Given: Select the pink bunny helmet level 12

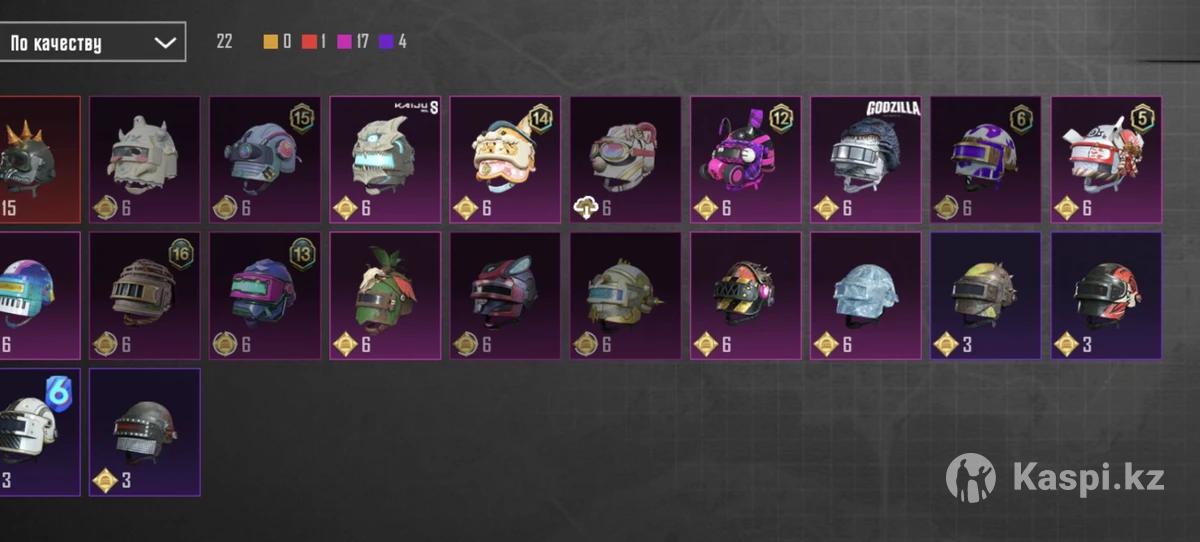Looking at the screenshot, I should tap(745, 159).
